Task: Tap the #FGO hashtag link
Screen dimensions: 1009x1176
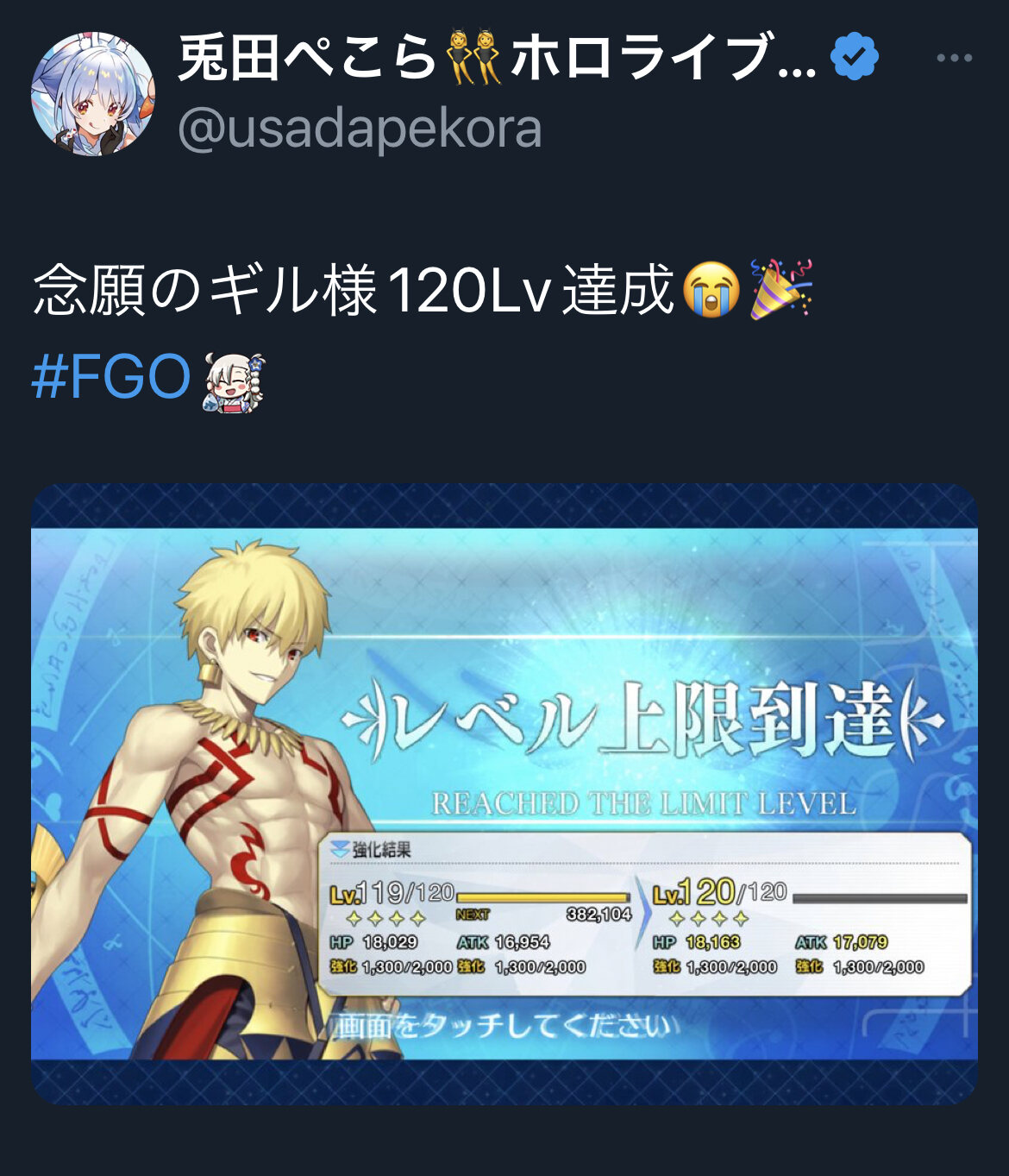Action: [x=111, y=377]
